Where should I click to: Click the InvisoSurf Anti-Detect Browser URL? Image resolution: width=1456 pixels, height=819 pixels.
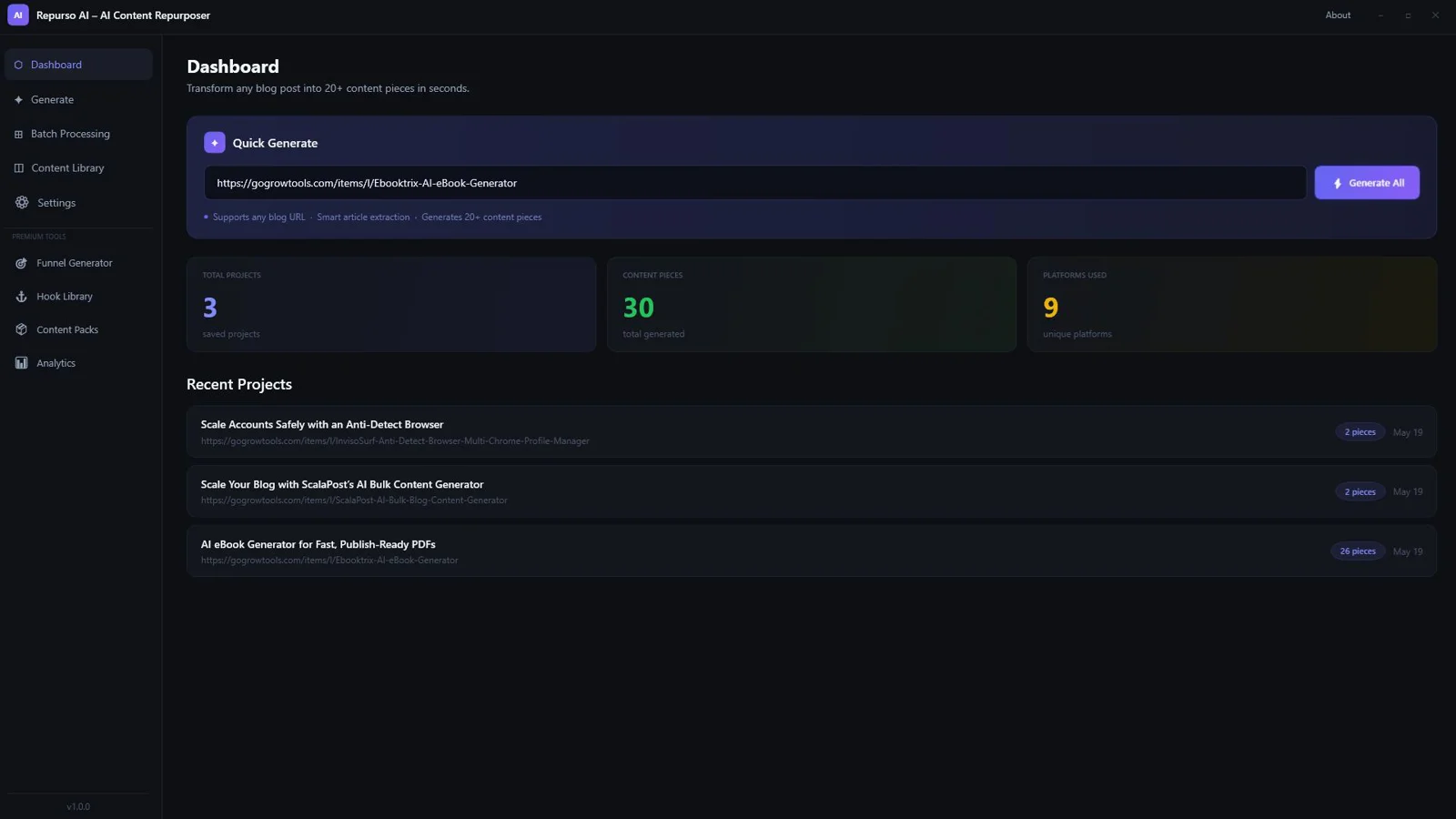point(395,441)
